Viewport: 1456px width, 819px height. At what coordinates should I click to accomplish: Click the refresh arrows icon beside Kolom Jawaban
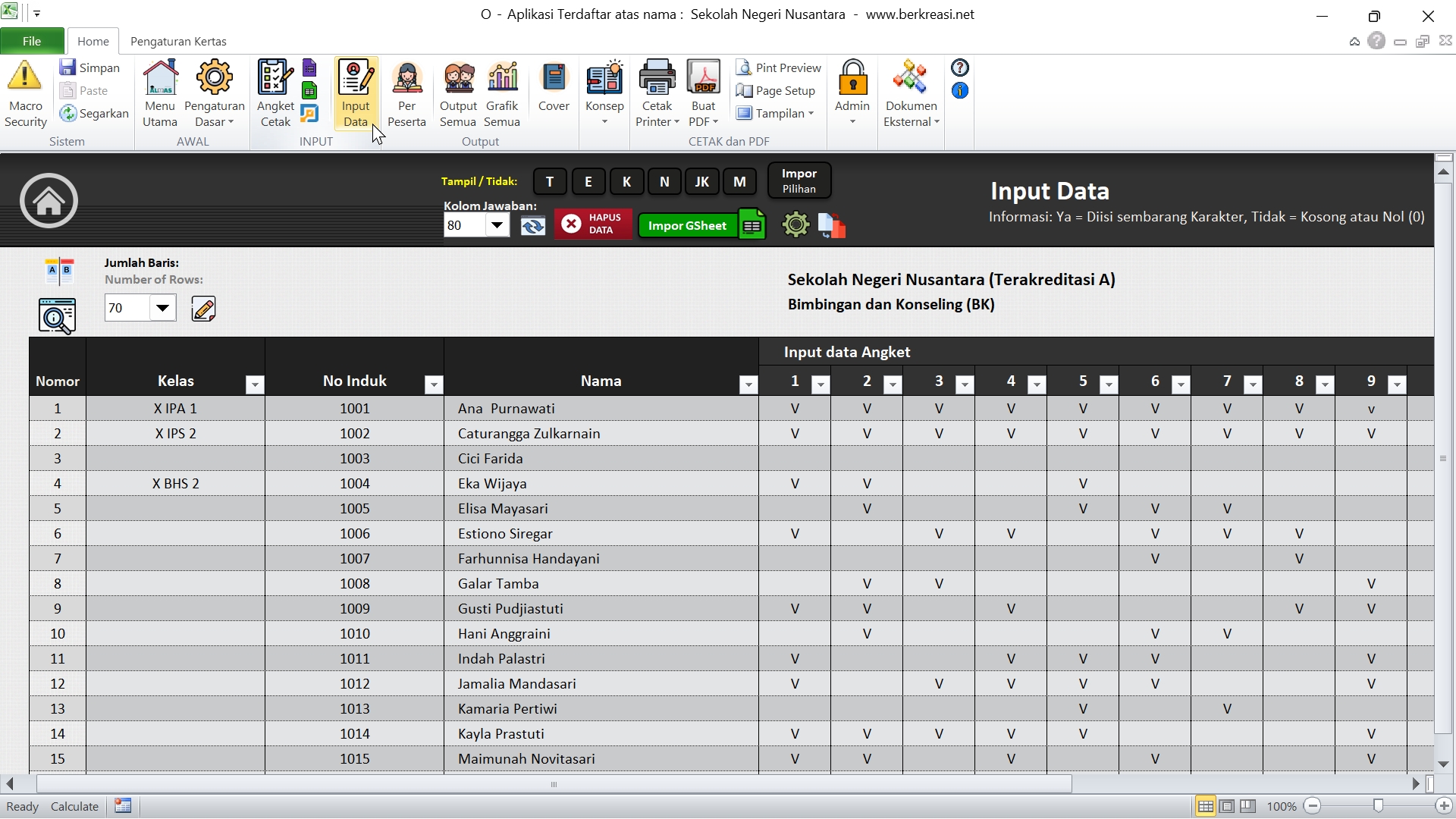(x=532, y=225)
